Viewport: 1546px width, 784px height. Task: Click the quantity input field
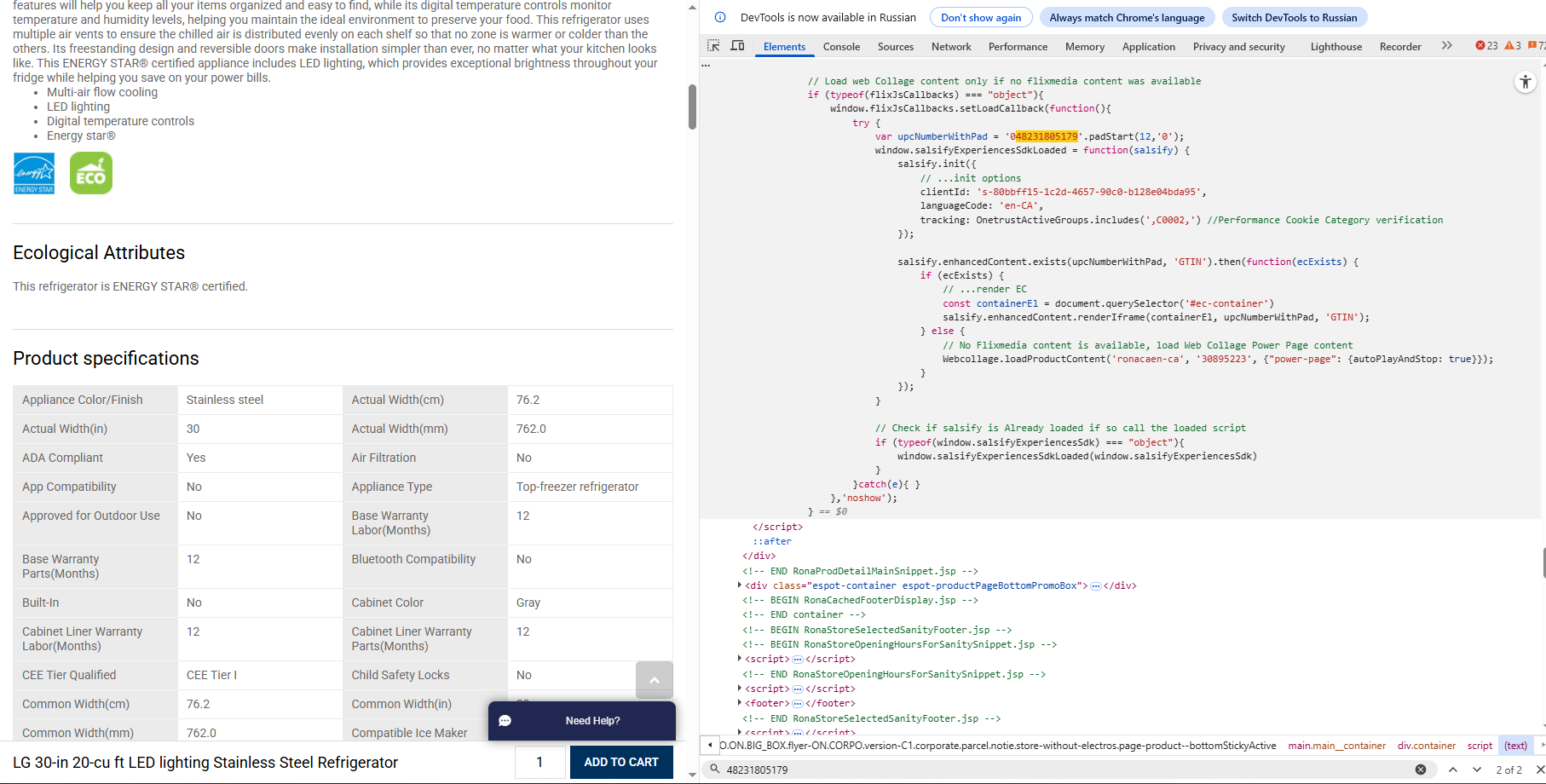539,762
